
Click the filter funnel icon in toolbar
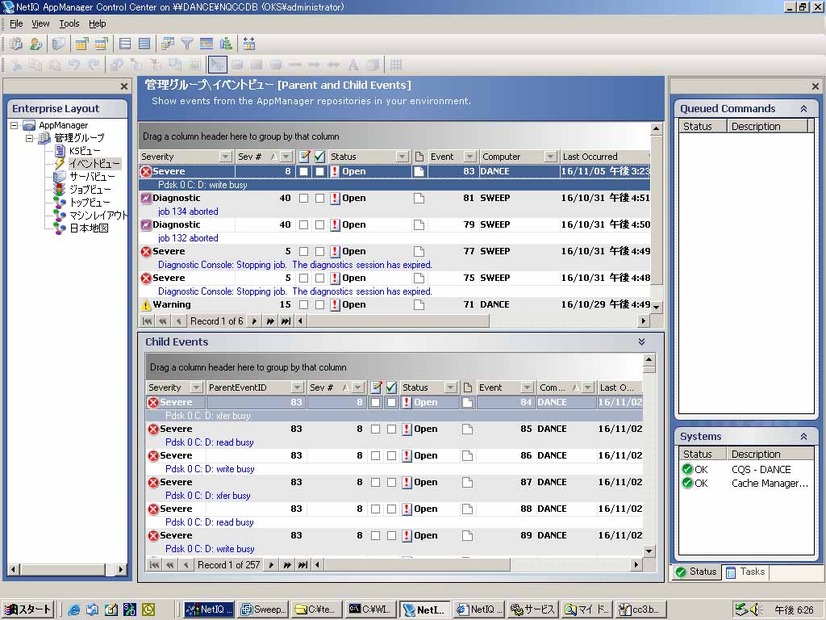[x=186, y=44]
